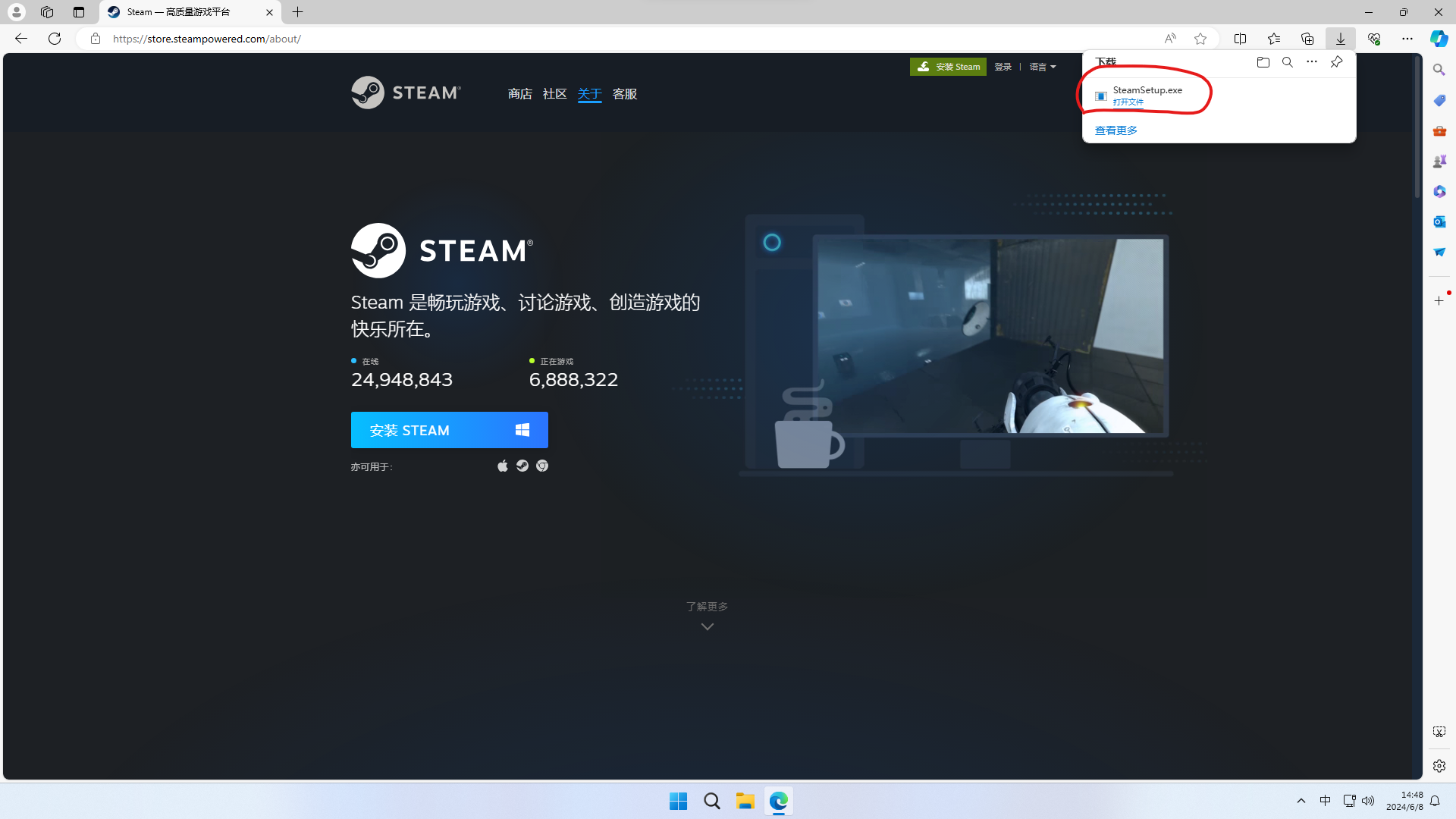Add page to favorites star icon

click(x=1200, y=39)
